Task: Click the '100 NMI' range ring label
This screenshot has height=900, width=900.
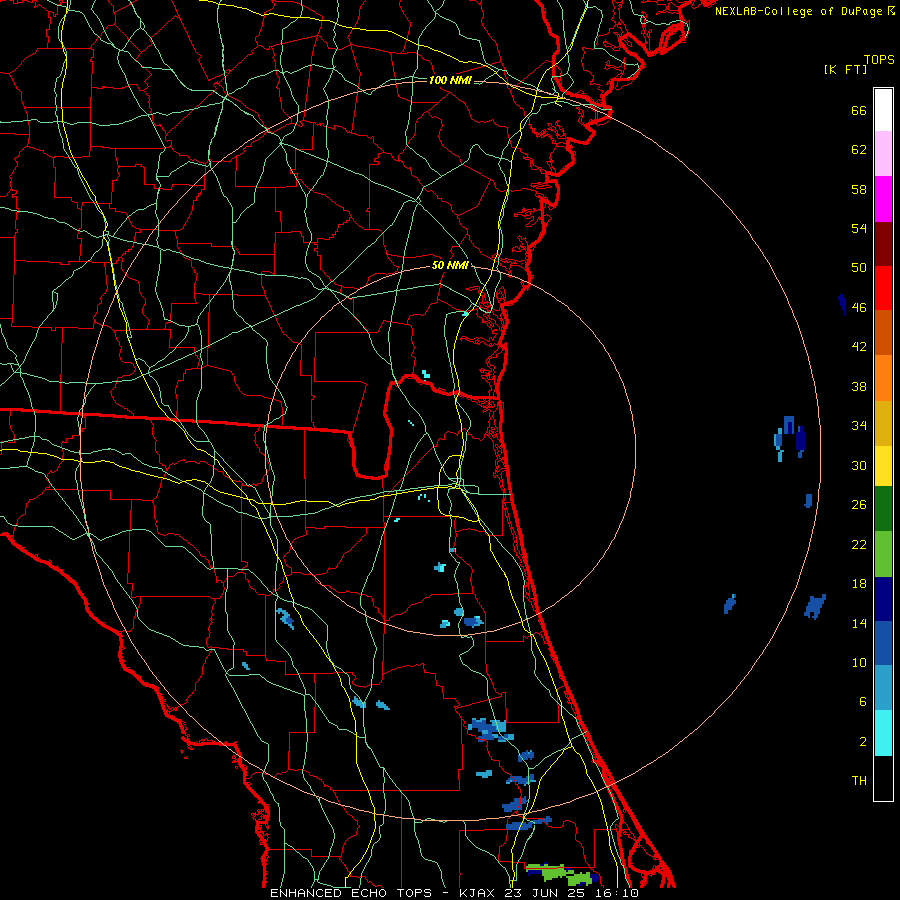Action: tap(450, 80)
